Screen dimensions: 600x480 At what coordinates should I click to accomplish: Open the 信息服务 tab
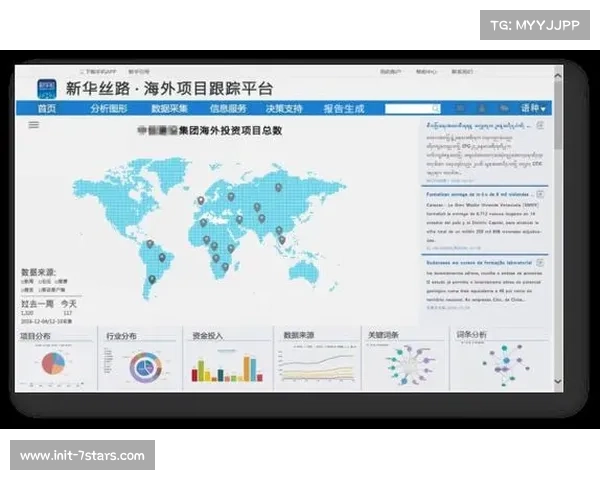point(228,109)
